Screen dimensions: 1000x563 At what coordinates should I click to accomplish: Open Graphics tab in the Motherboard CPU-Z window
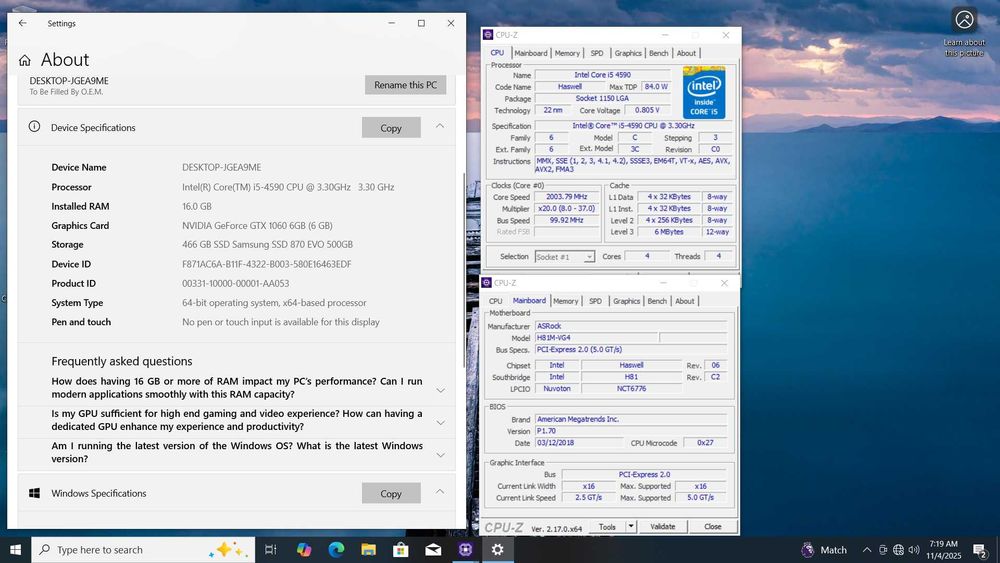[626, 301]
